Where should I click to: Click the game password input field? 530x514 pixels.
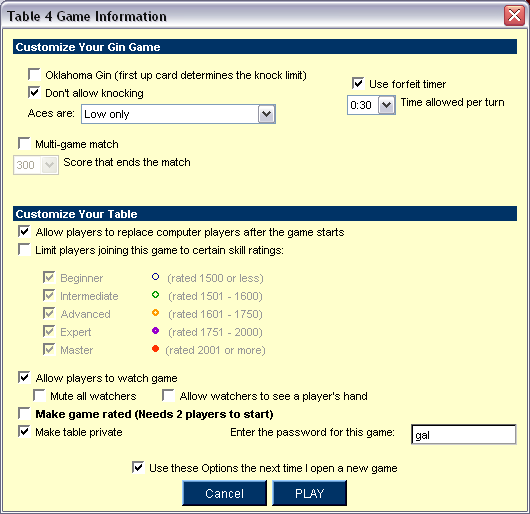click(x=463, y=434)
